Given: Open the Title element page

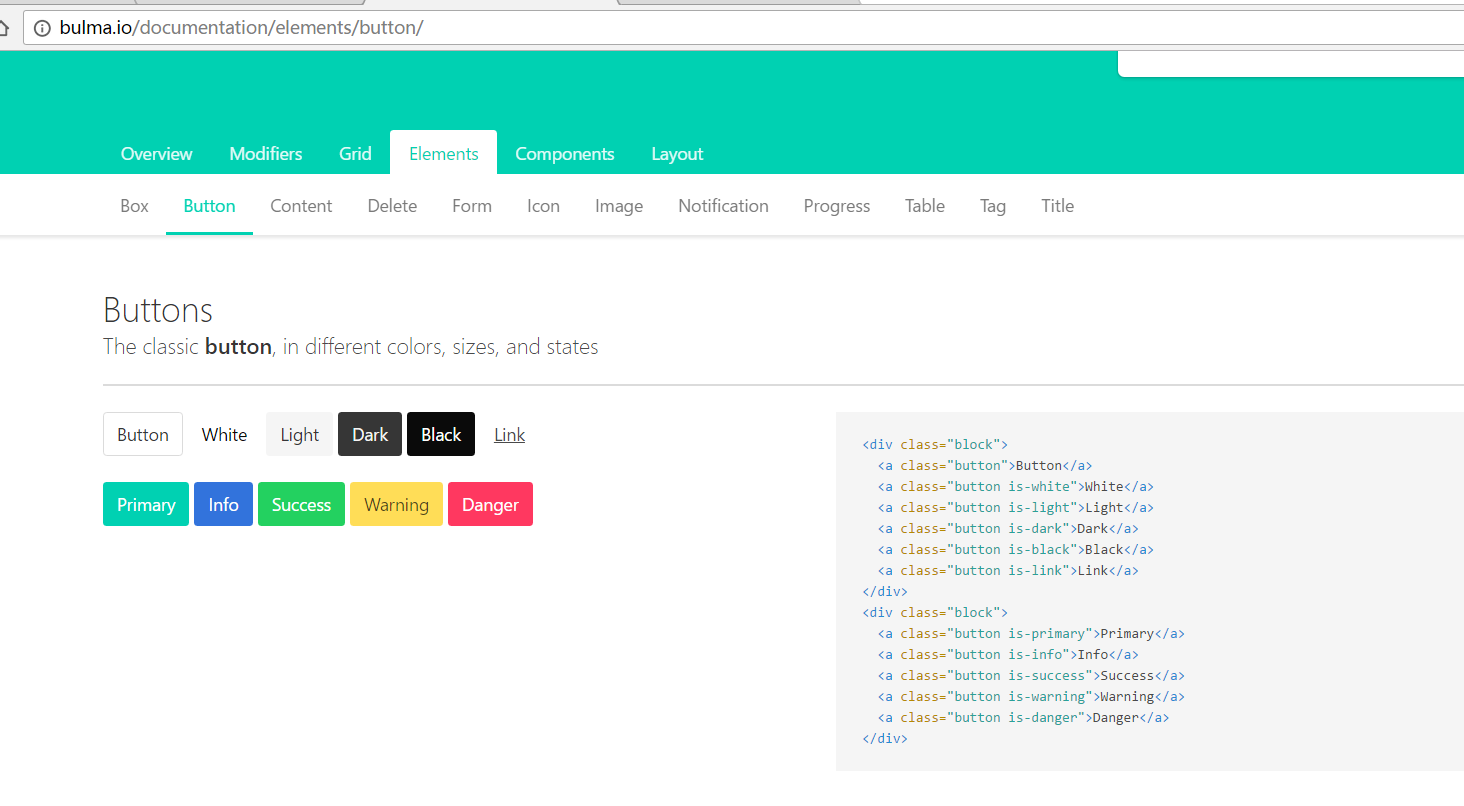Looking at the screenshot, I should [1057, 206].
